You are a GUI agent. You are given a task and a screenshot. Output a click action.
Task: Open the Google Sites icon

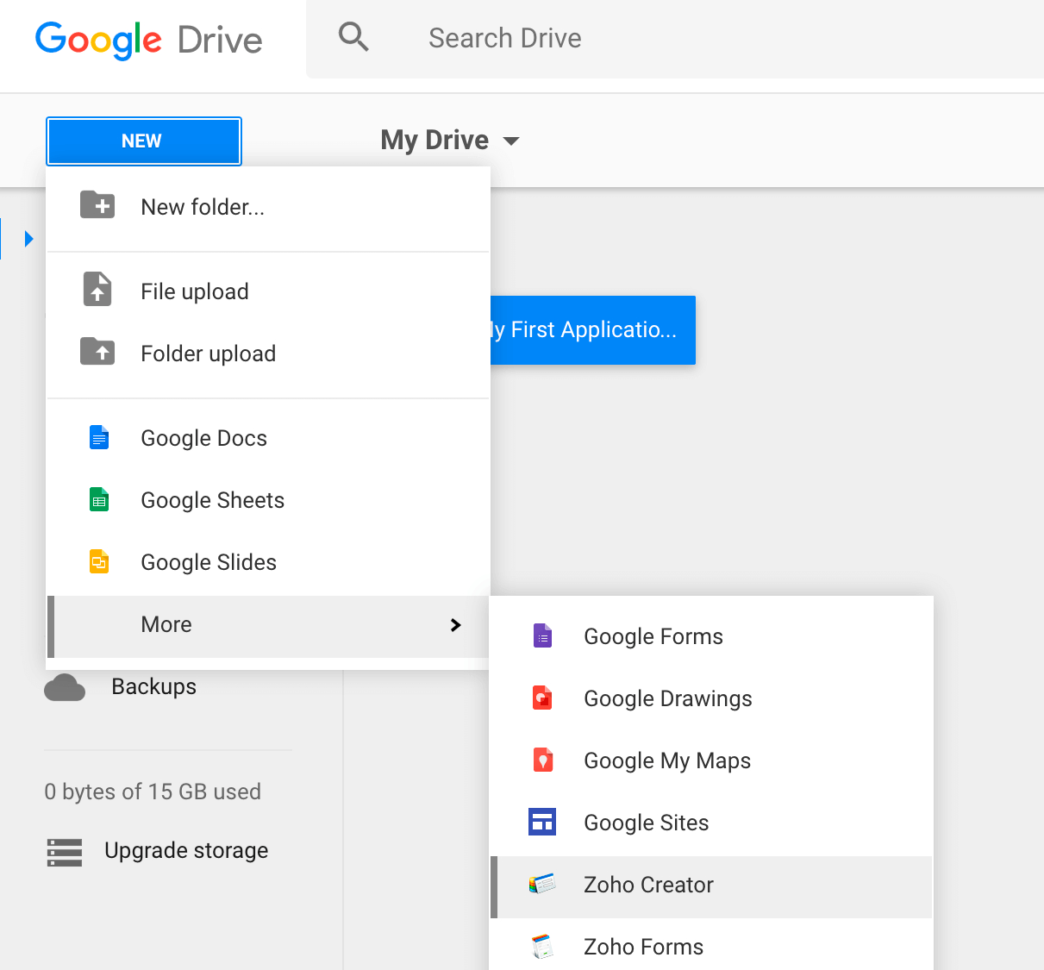click(x=542, y=822)
